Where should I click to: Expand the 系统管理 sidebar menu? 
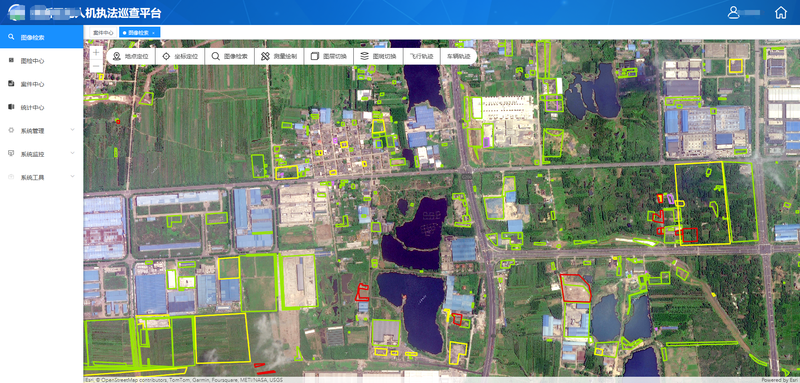click(x=41, y=131)
